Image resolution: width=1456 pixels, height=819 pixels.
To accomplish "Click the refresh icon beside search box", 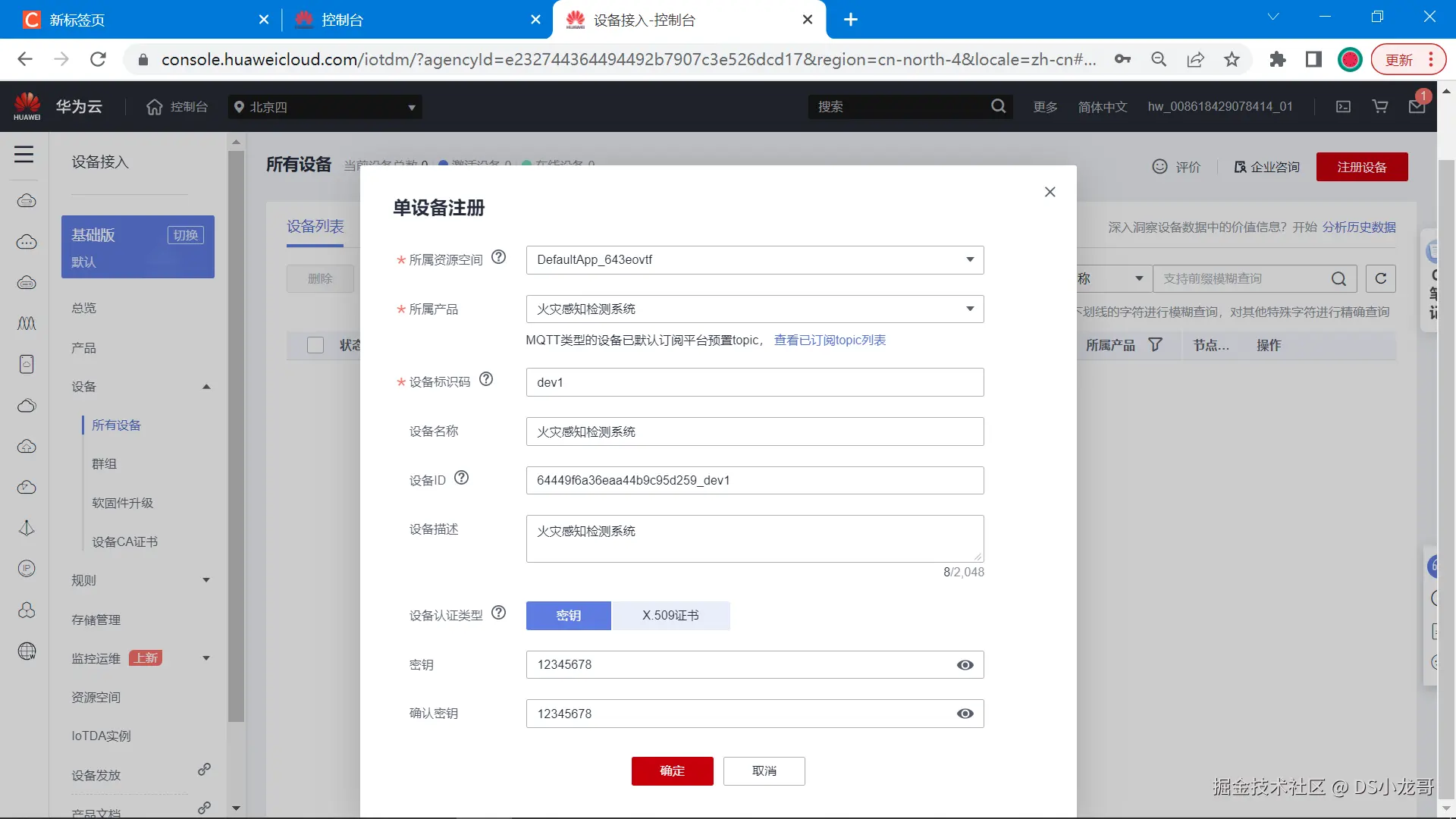I will 1380,278.
